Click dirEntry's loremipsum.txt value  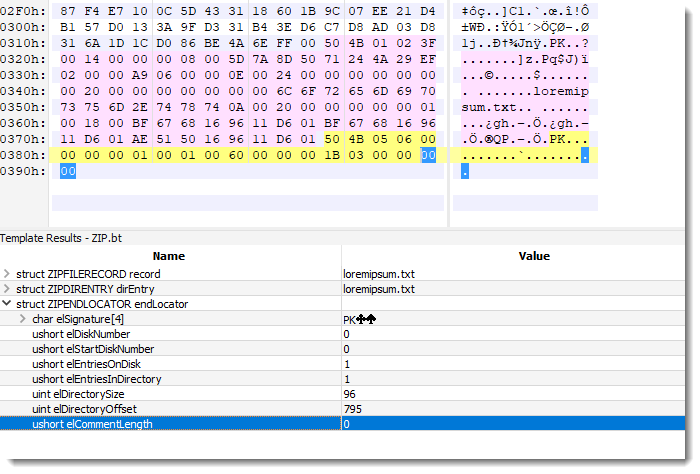[378, 289]
